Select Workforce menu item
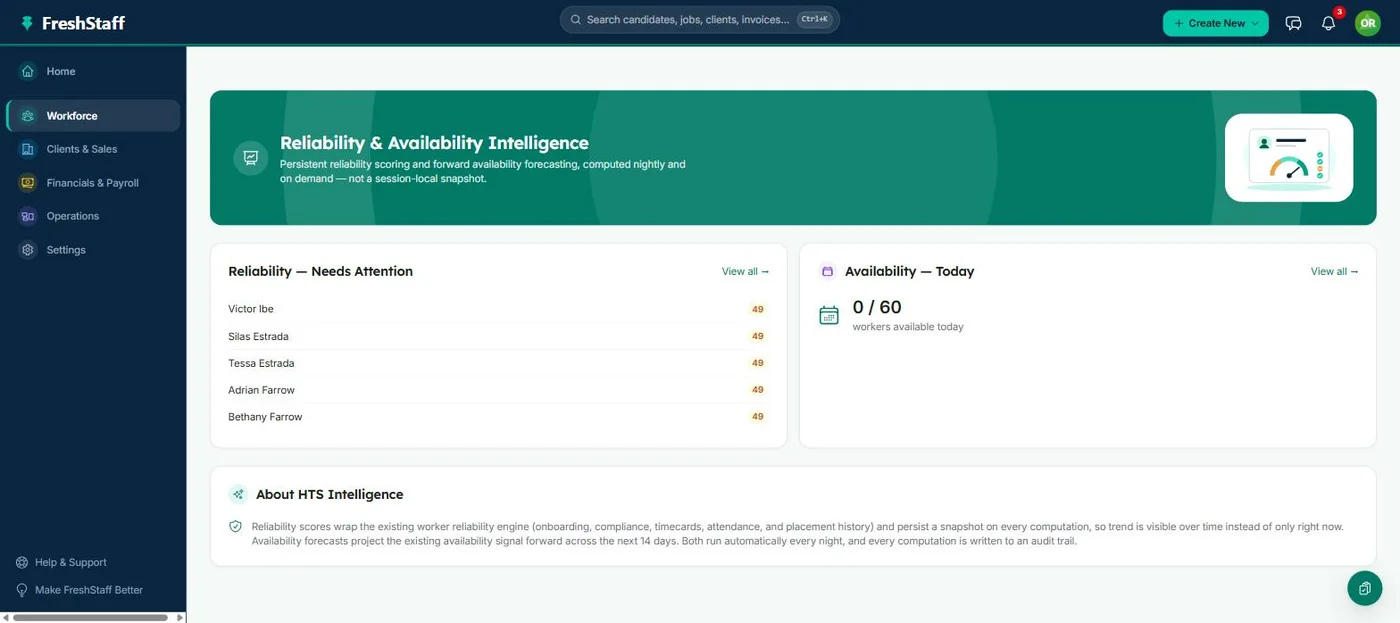Screen dimensions: 1400x623 pos(93,116)
